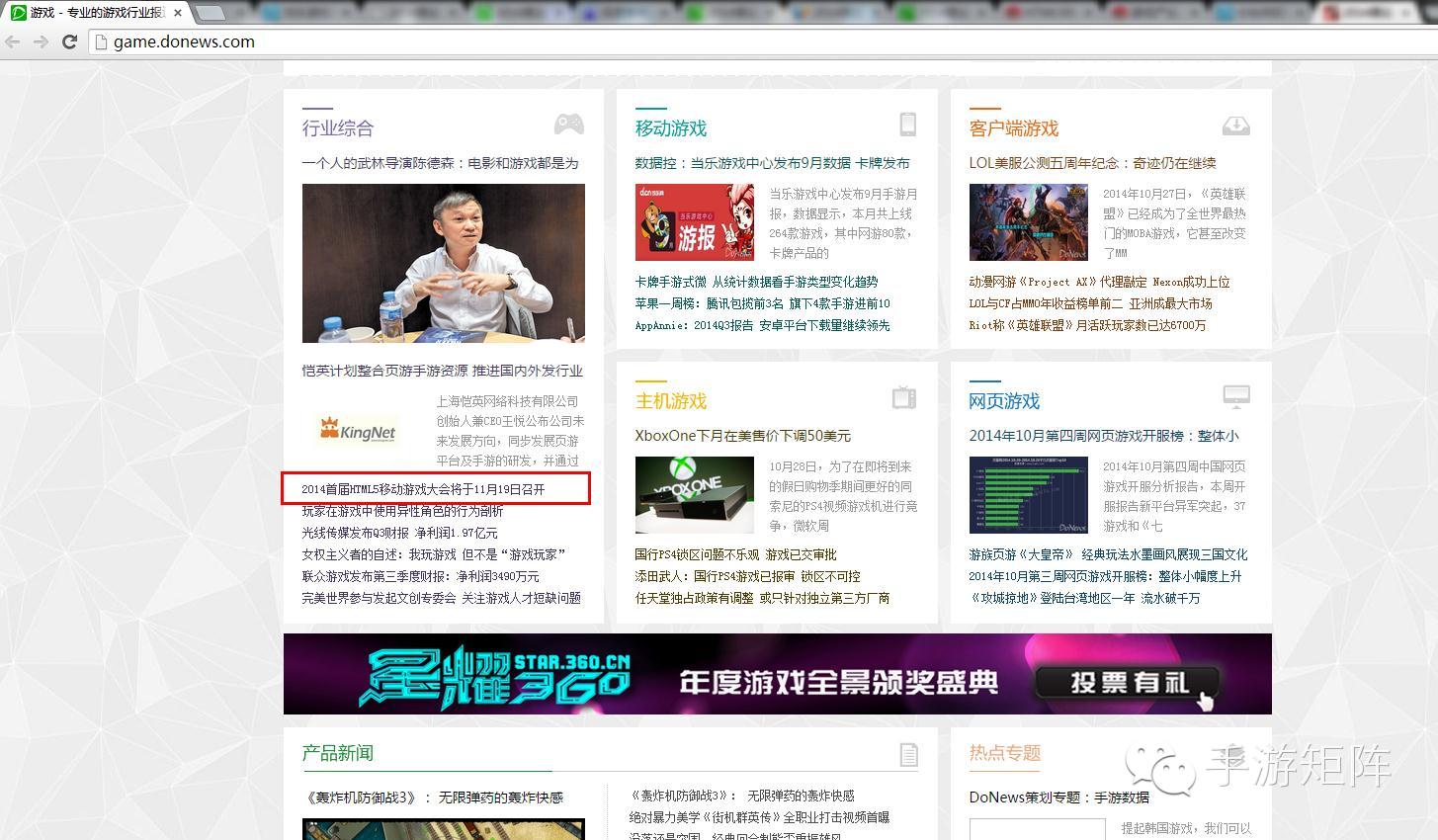The height and width of the screenshot is (840, 1438).
Task: Open the 行业综合 section heading
Action: (338, 128)
